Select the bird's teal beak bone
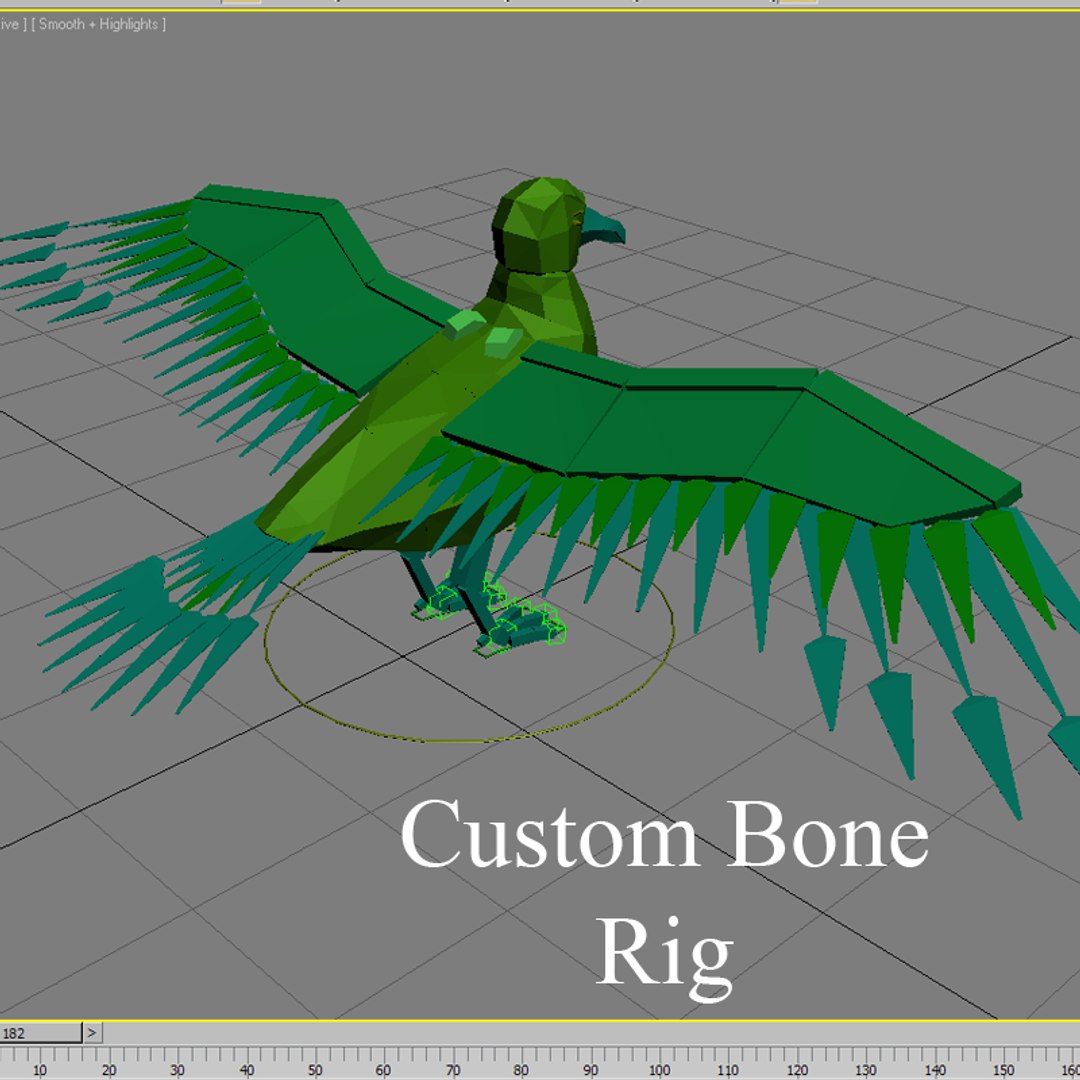This screenshot has width=1080, height=1080. click(603, 227)
